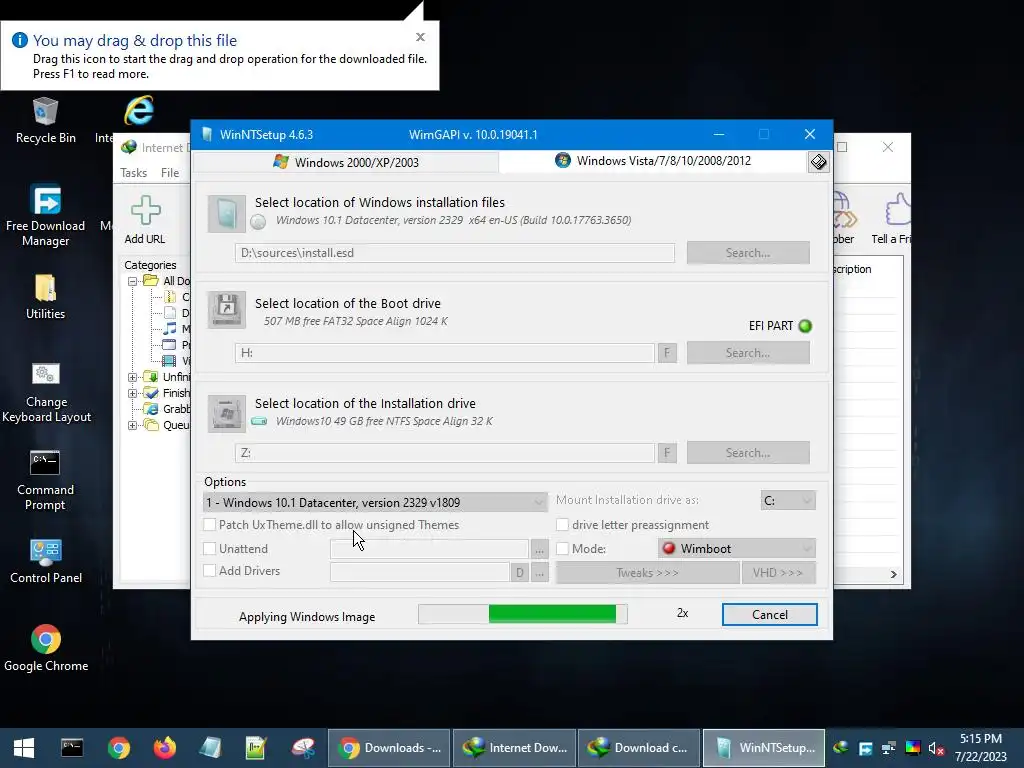Click the Boot drive H: field

click(x=445, y=353)
